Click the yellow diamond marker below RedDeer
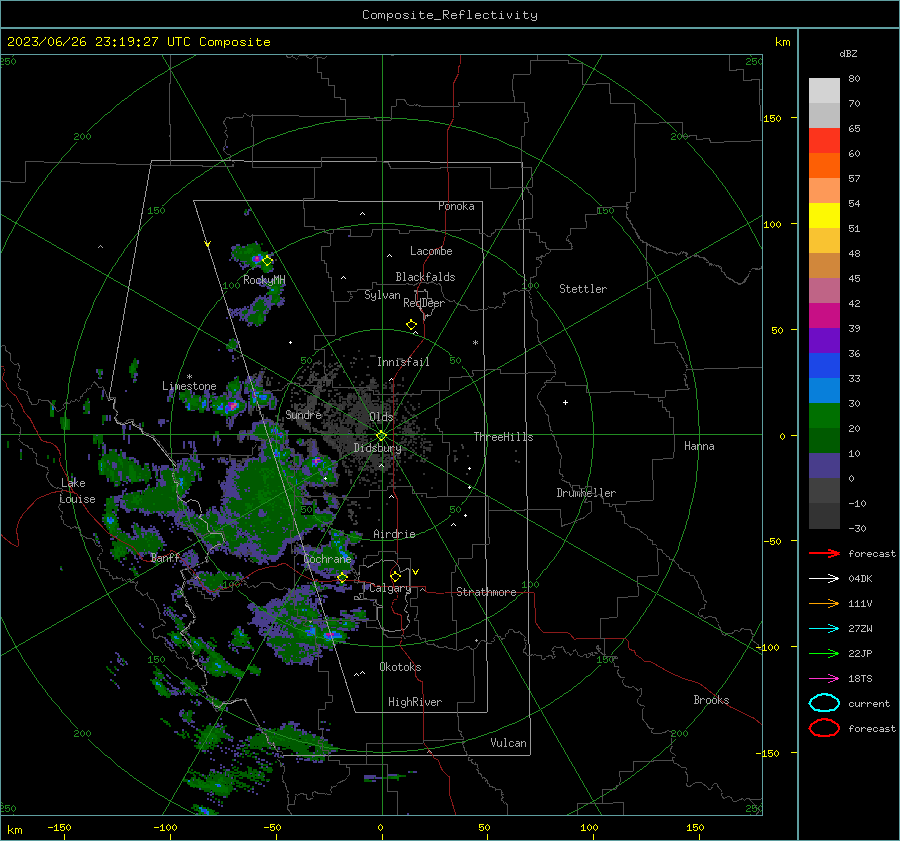The height and width of the screenshot is (841, 900). (x=411, y=325)
